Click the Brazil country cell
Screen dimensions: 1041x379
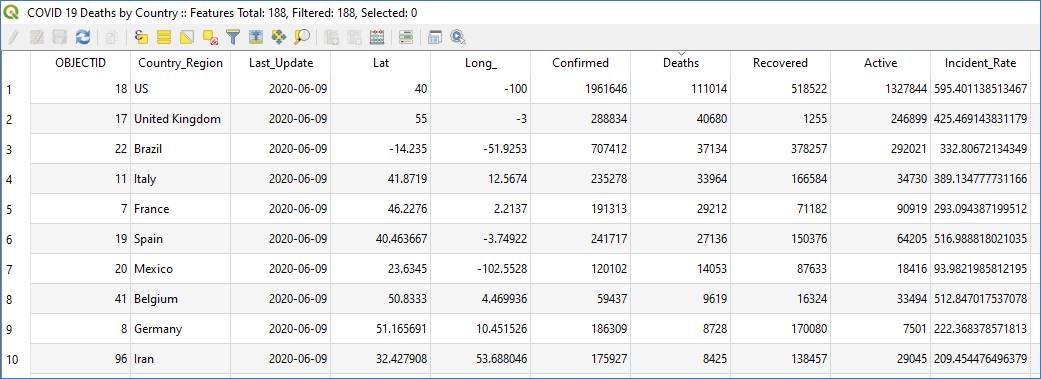(x=181, y=149)
